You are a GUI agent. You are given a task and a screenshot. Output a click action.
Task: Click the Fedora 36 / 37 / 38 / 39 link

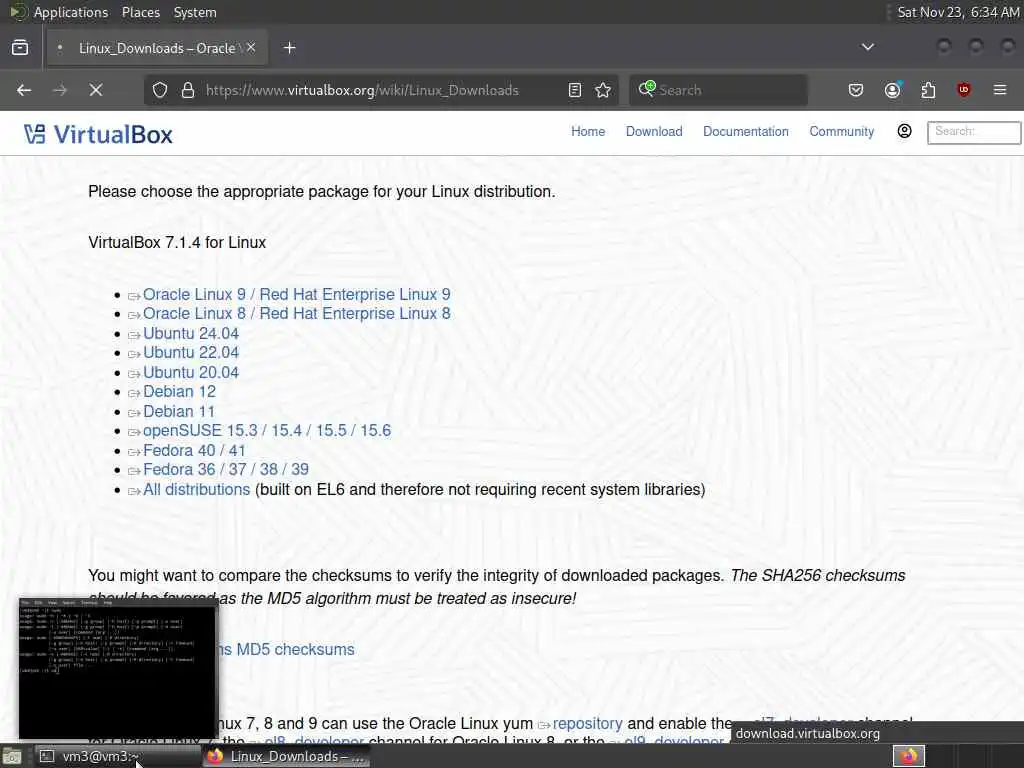click(x=226, y=470)
